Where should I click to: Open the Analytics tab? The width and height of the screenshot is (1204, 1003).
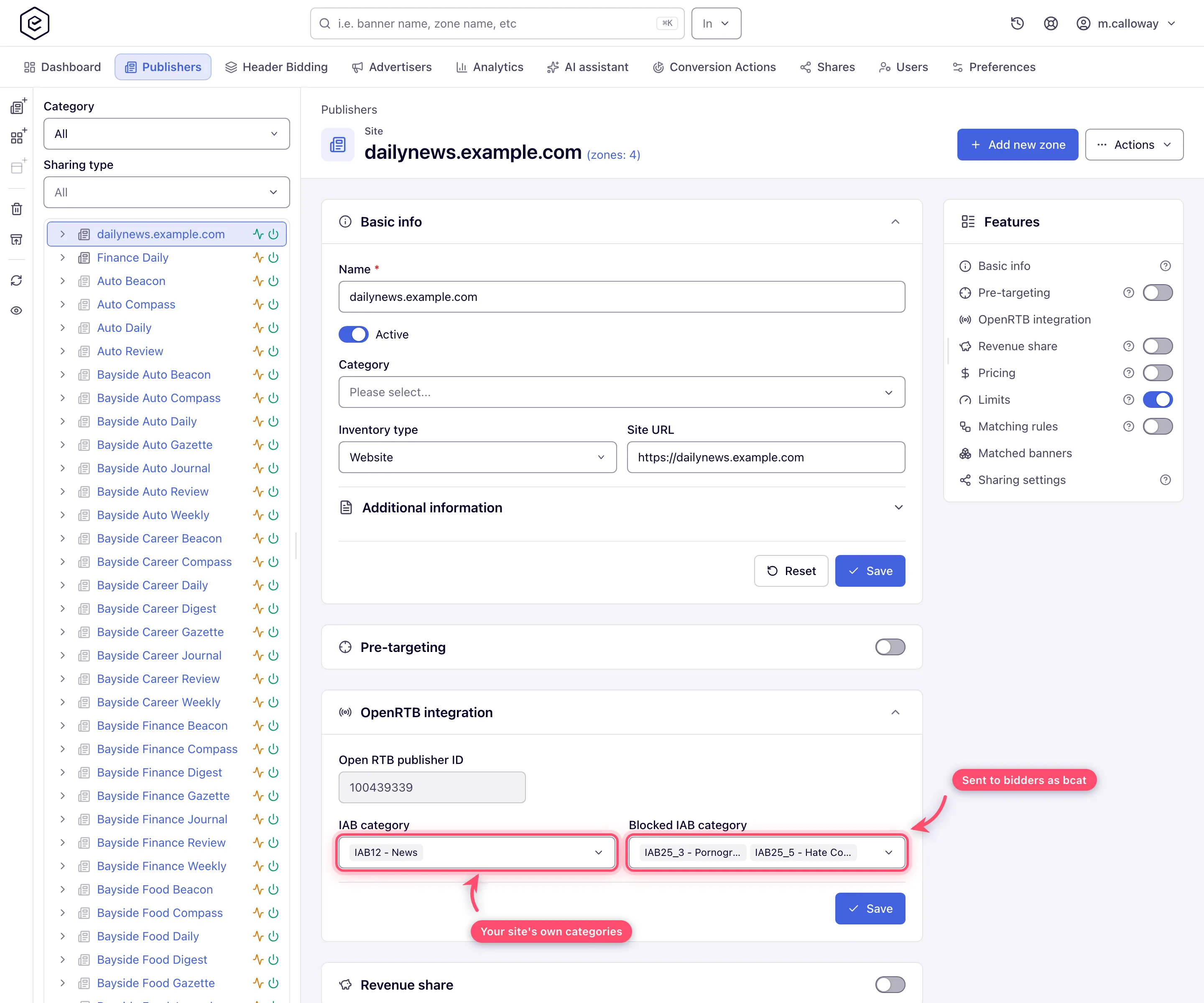click(x=490, y=67)
